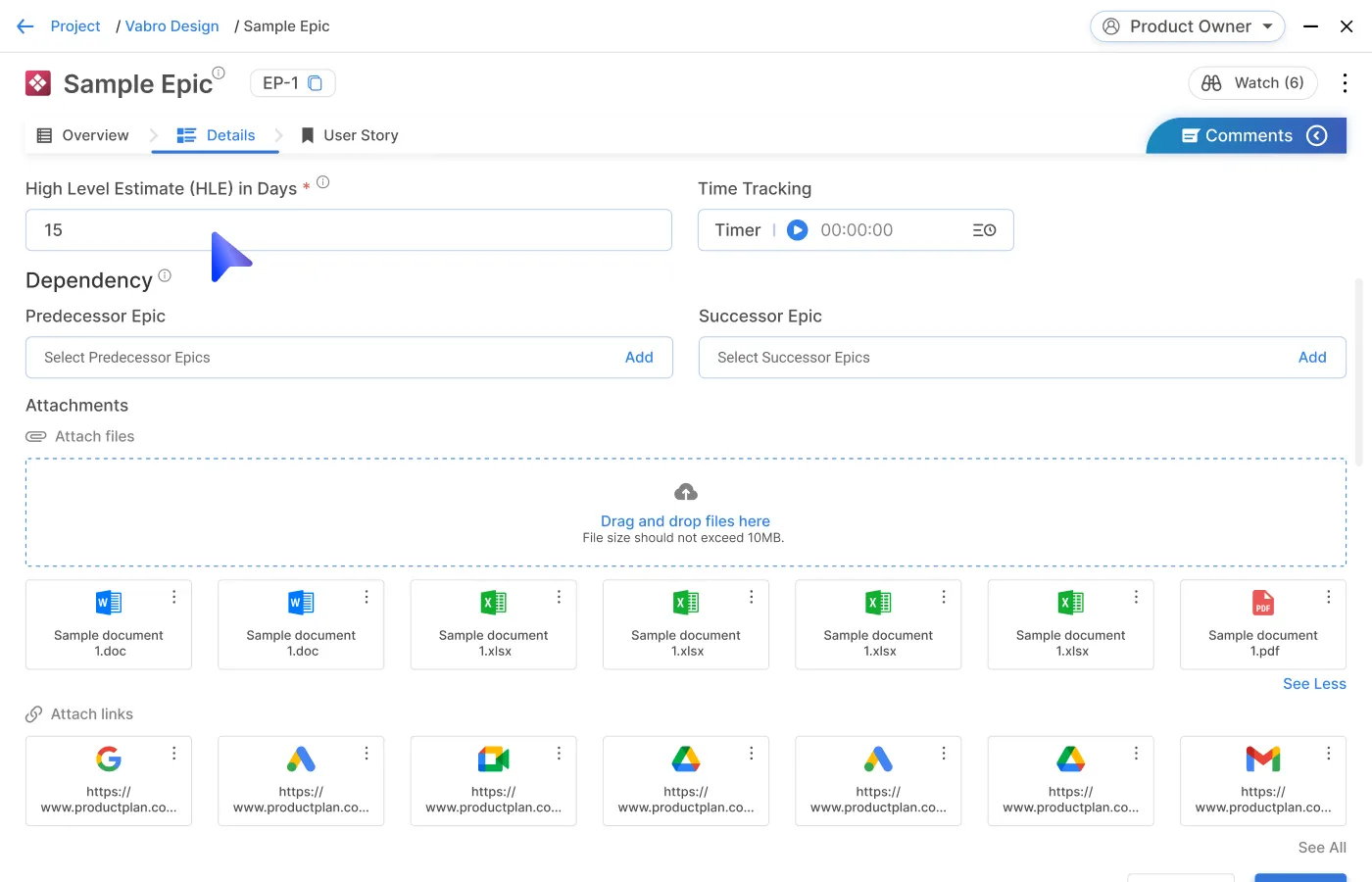1372x882 pixels.
Task: Switch to the User Story tab
Action: (350, 135)
